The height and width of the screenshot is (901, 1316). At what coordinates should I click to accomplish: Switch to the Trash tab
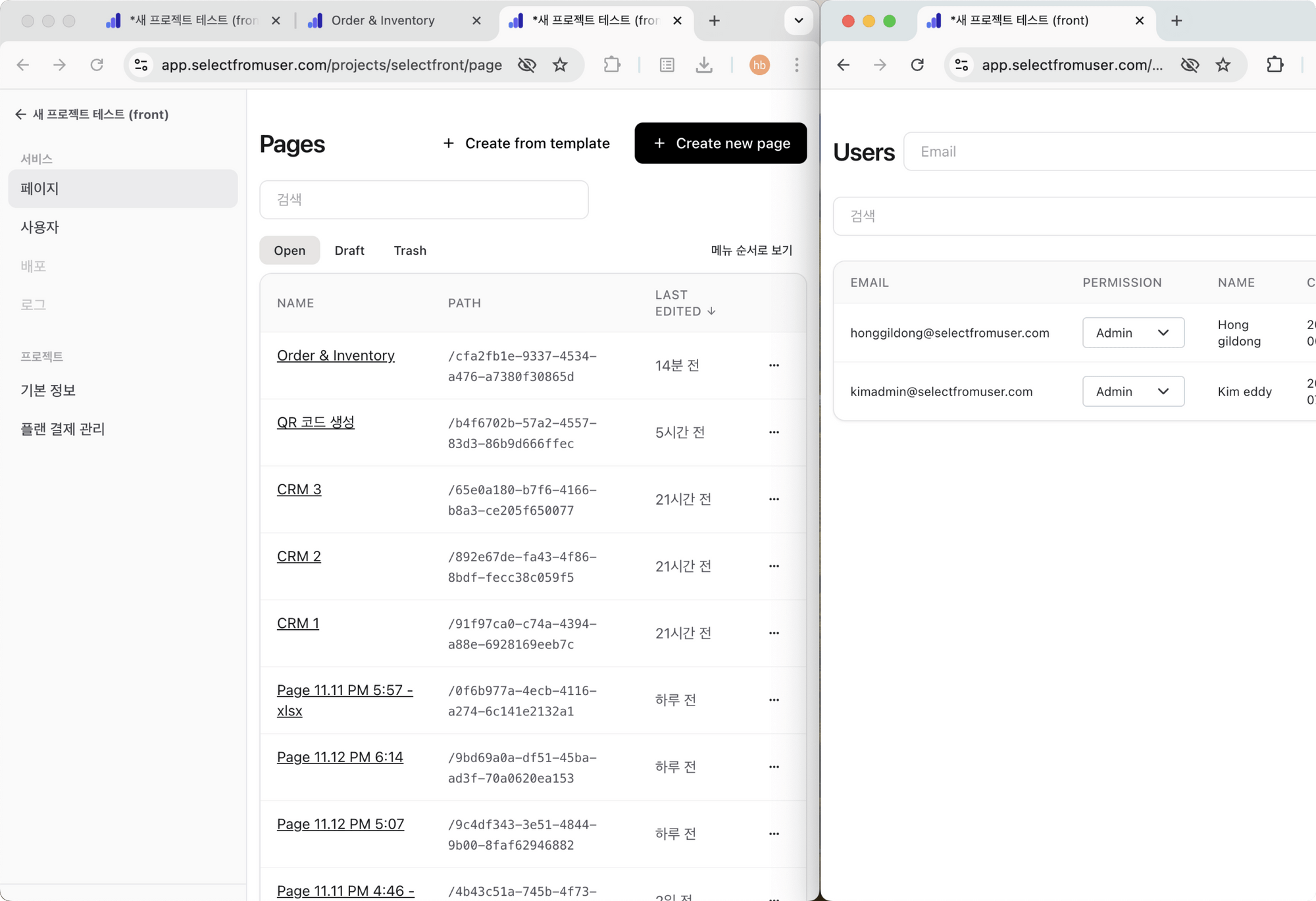click(410, 250)
